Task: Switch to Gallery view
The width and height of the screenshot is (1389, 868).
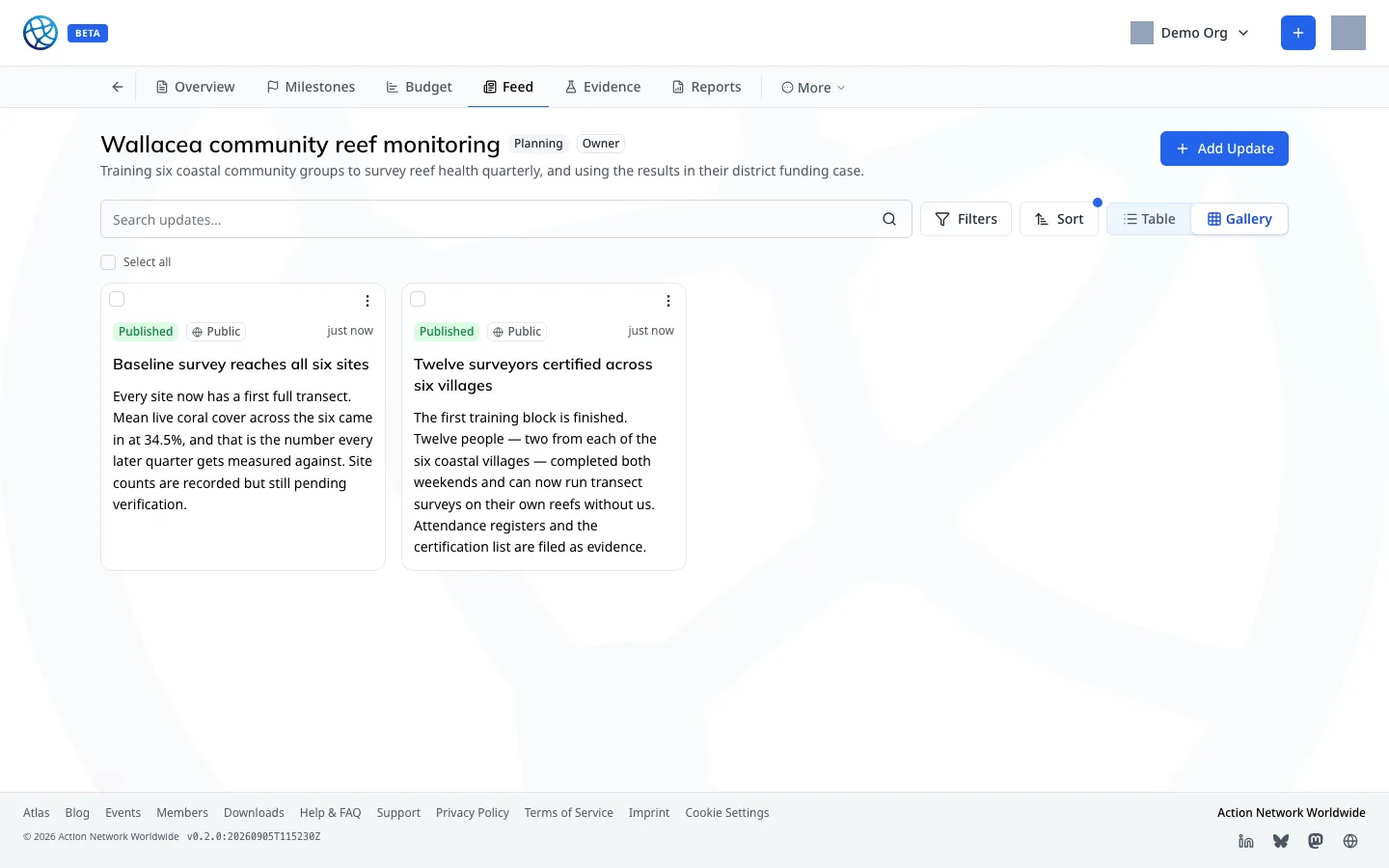Action: [1239, 219]
